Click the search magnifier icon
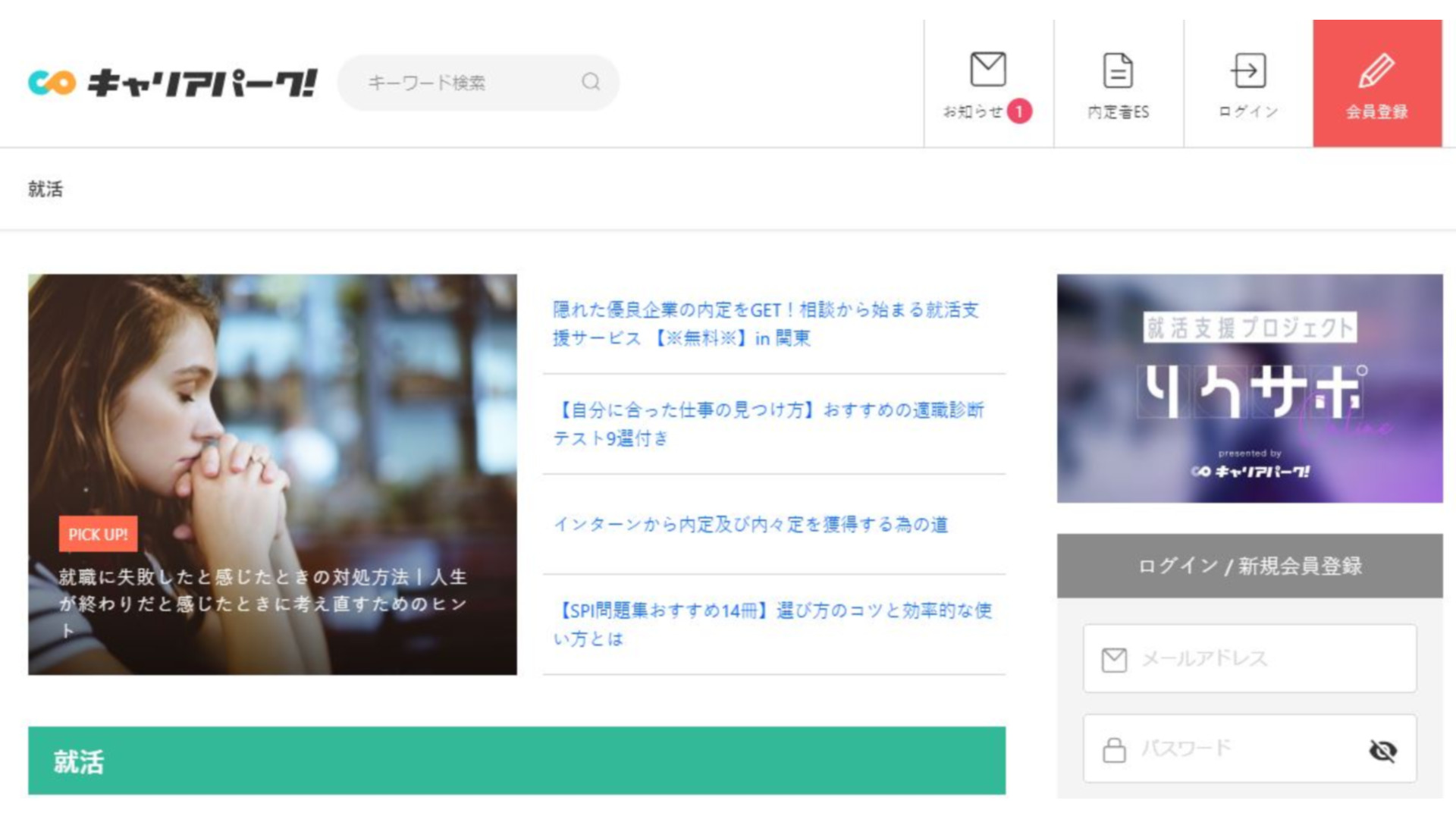 (x=591, y=82)
